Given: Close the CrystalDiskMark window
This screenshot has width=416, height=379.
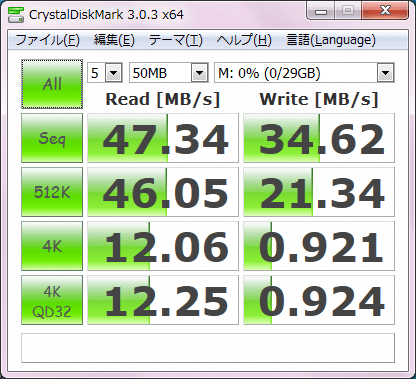Looking at the screenshot, I should (x=385, y=11).
